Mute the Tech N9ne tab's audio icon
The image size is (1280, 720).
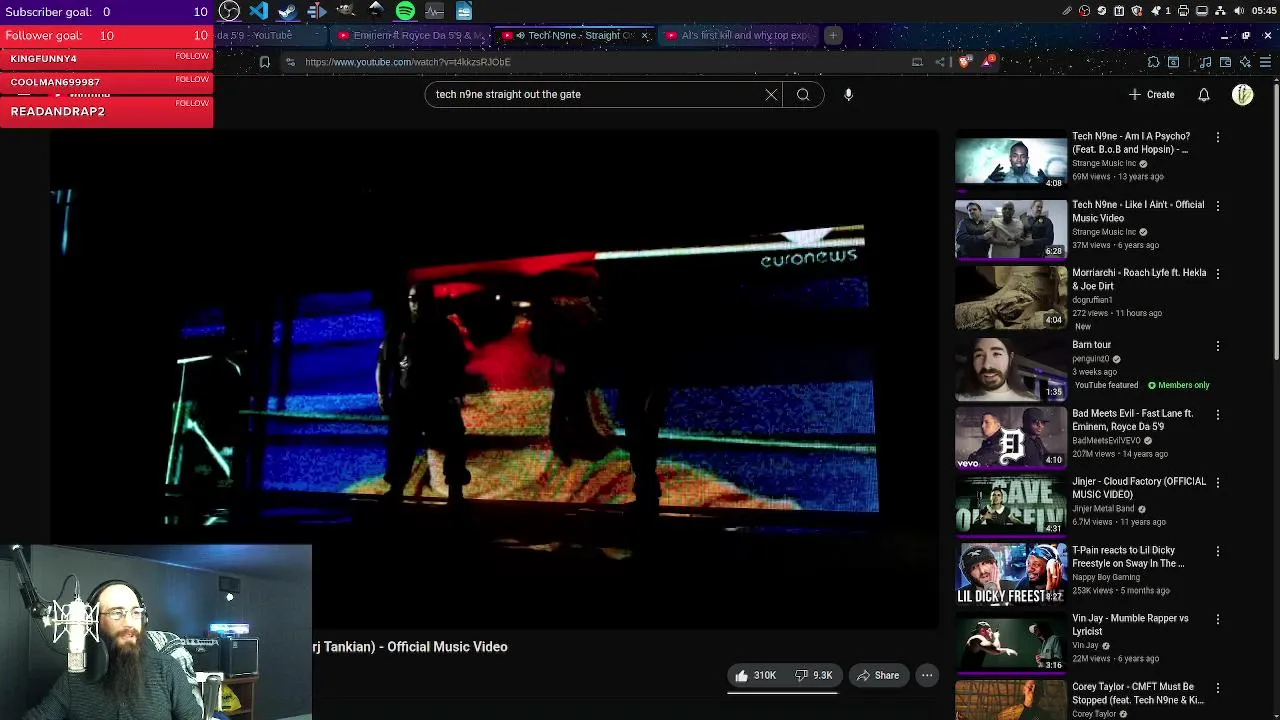(520, 35)
